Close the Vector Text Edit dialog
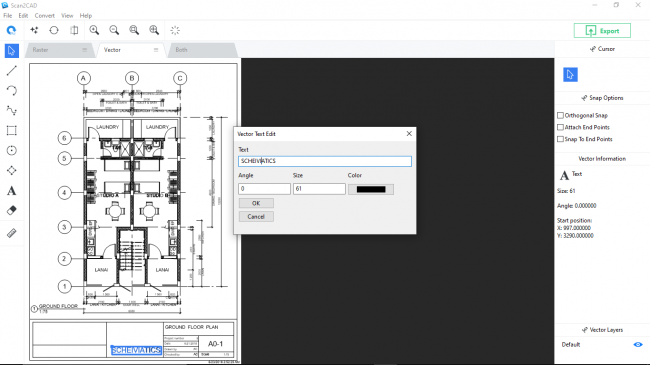The width and height of the screenshot is (650, 365). pos(409,134)
